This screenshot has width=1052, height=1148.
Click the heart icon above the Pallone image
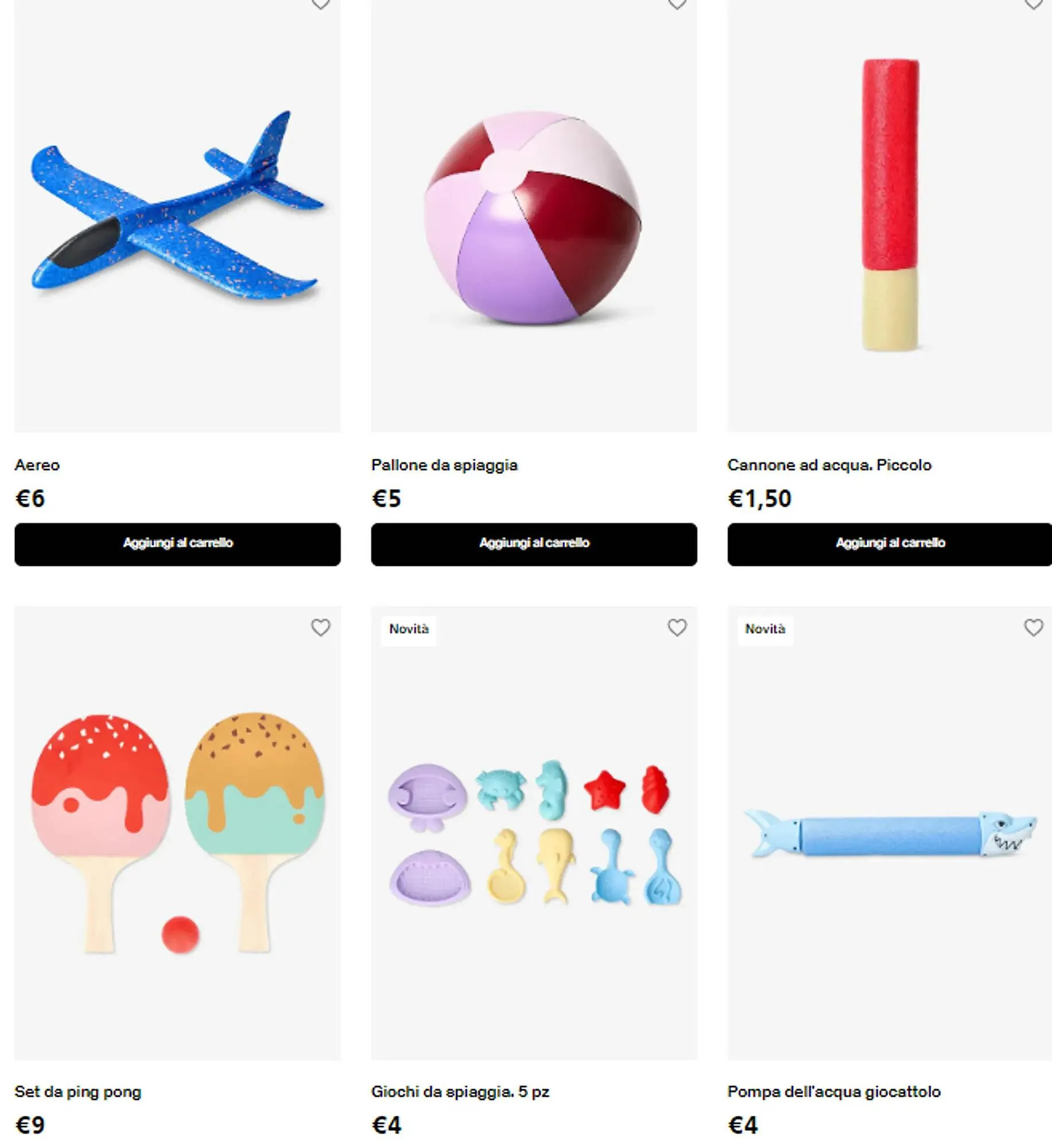pyautogui.click(x=677, y=5)
